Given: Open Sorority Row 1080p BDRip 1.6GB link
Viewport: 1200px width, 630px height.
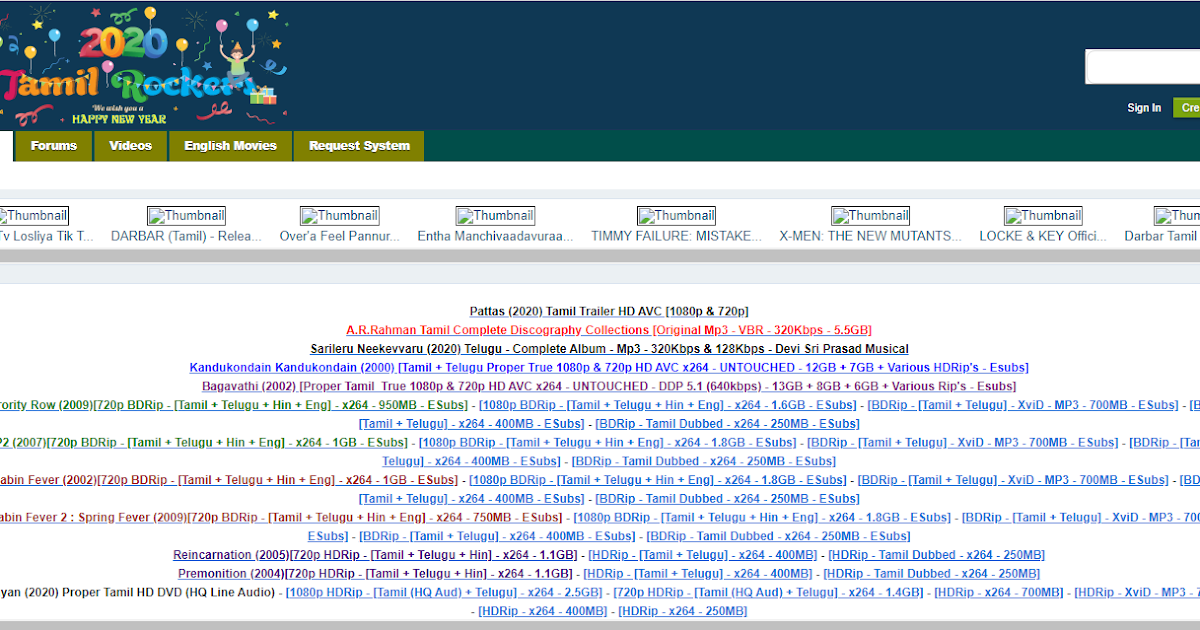Looking at the screenshot, I should [667, 405].
